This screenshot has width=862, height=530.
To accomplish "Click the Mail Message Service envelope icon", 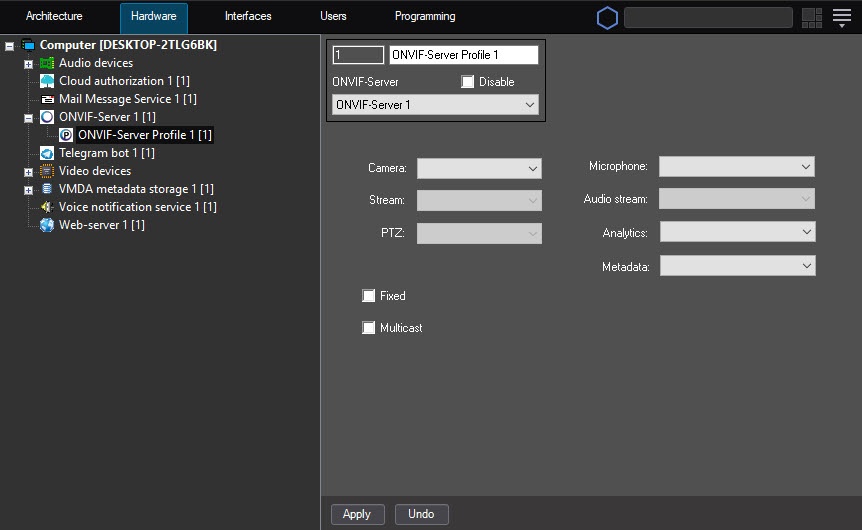I will pyautogui.click(x=47, y=99).
